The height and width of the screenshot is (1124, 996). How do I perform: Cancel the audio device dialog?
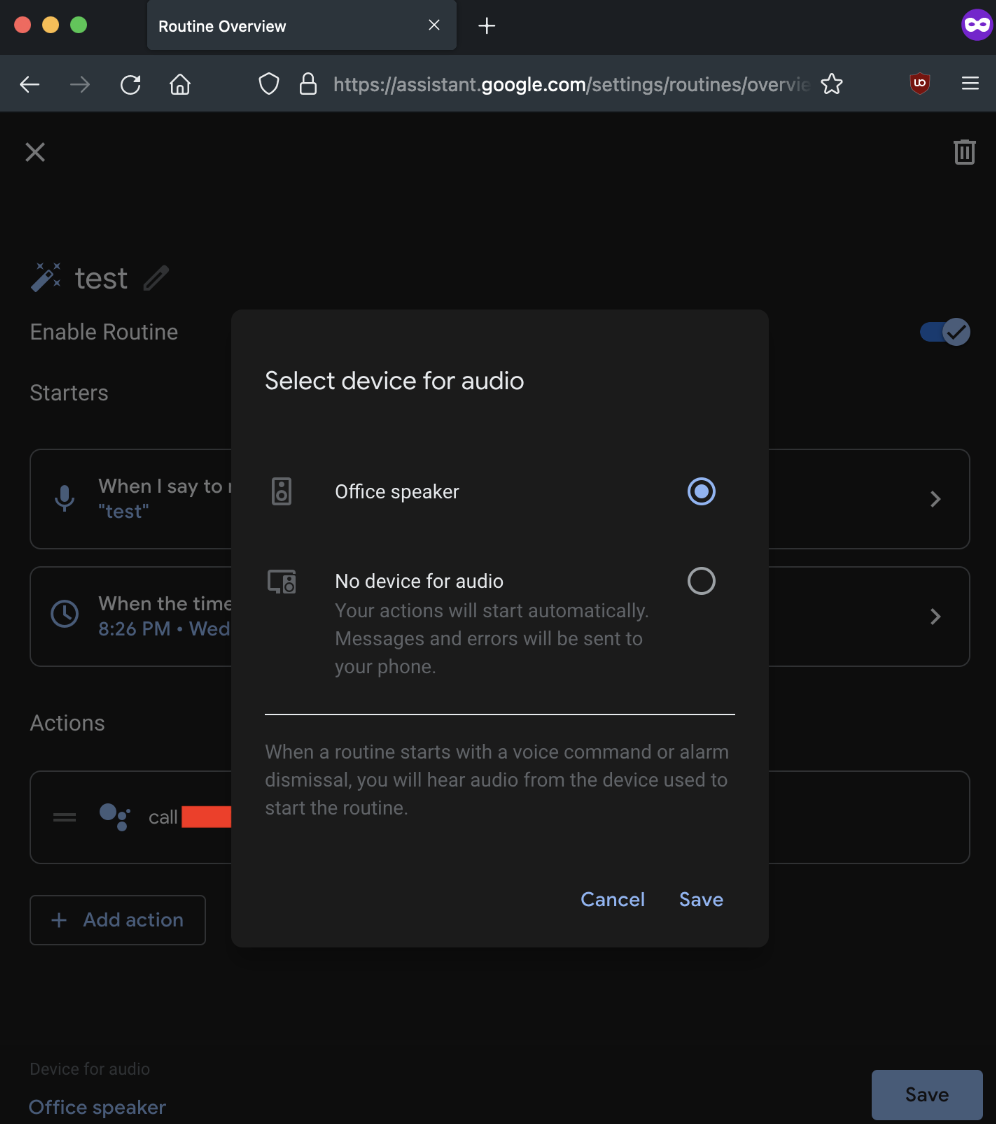612,899
